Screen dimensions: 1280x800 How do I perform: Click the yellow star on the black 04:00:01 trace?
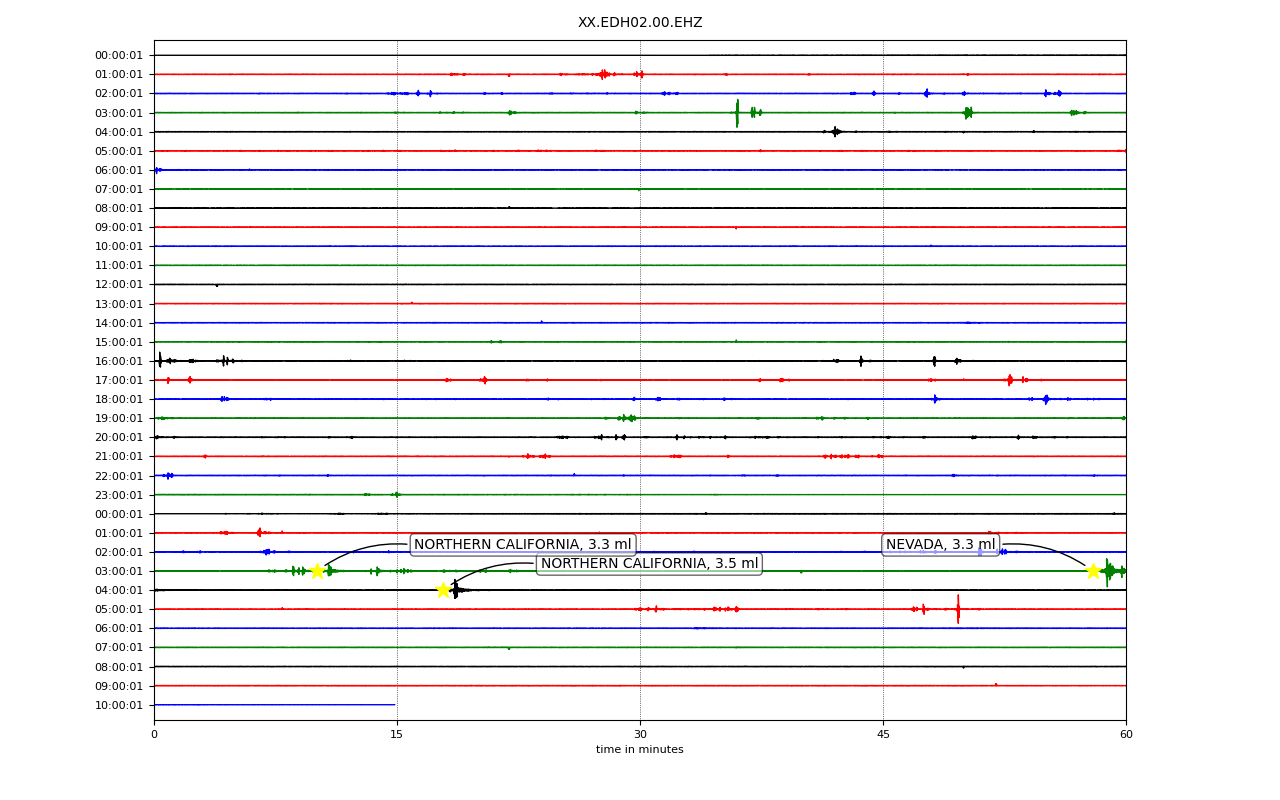(443, 590)
